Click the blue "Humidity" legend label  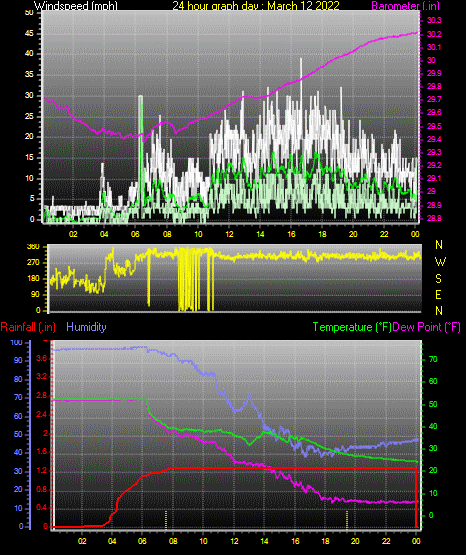tap(86, 327)
